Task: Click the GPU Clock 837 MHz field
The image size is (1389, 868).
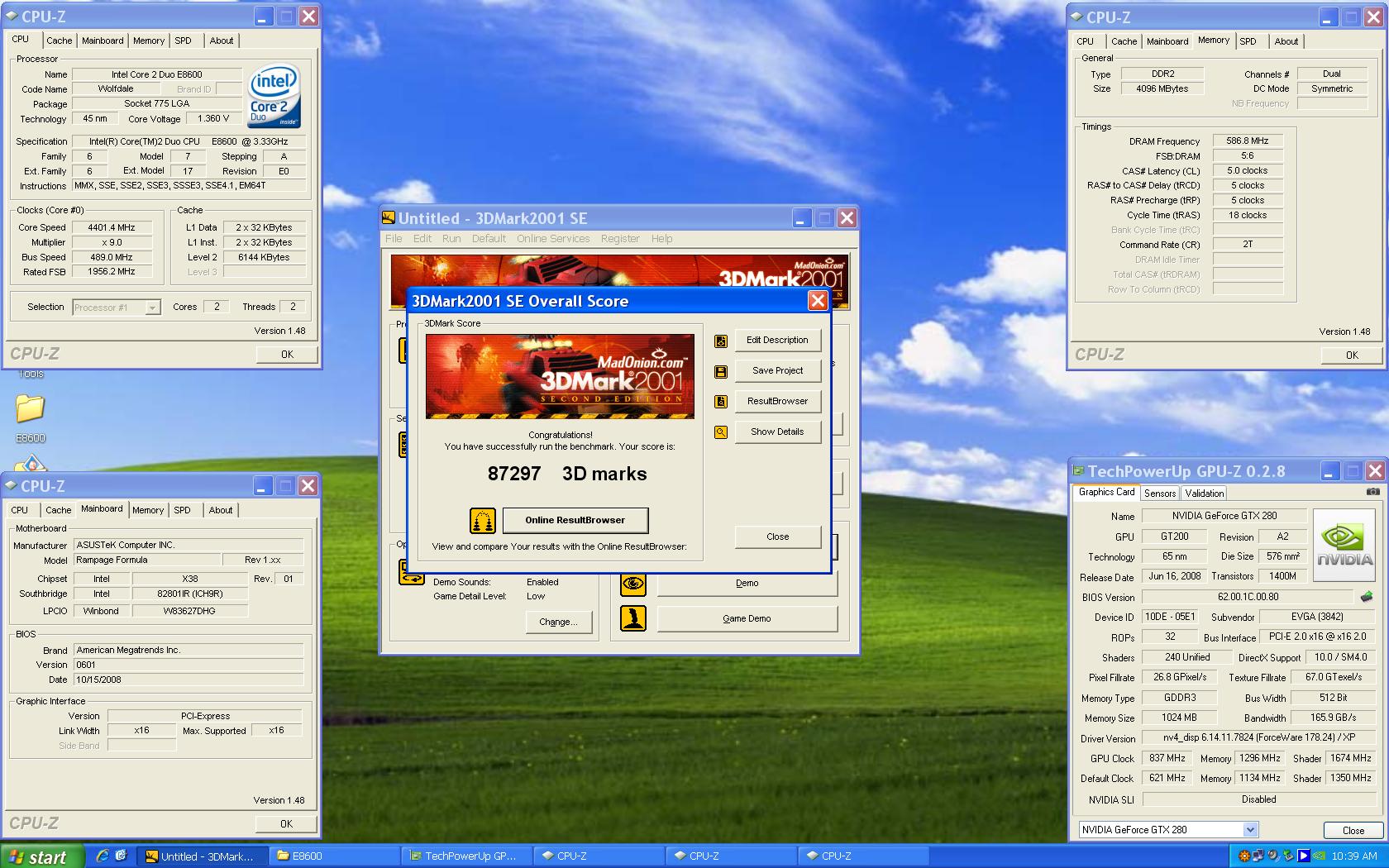Action: (x=1167, y=758)
